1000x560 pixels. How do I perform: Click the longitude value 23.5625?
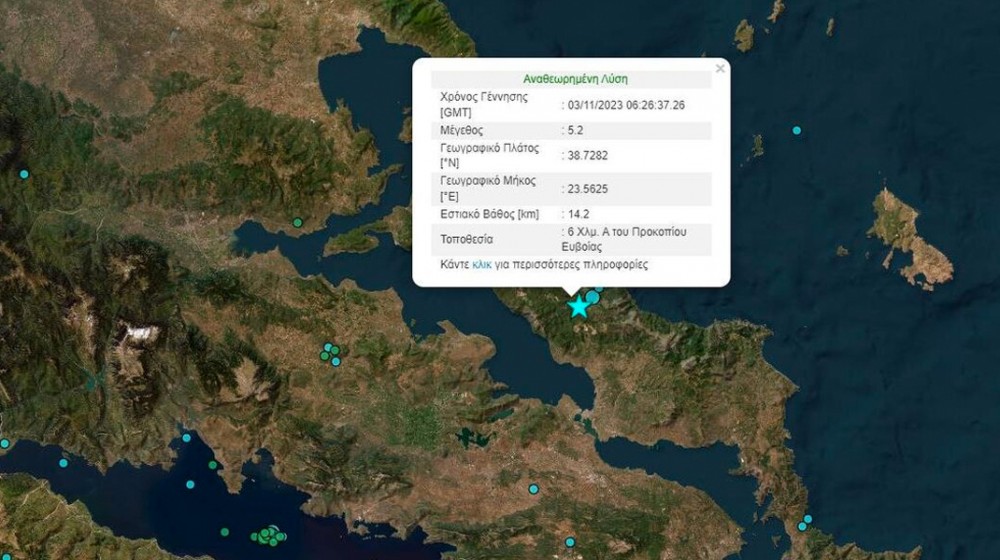pos(587,189)
